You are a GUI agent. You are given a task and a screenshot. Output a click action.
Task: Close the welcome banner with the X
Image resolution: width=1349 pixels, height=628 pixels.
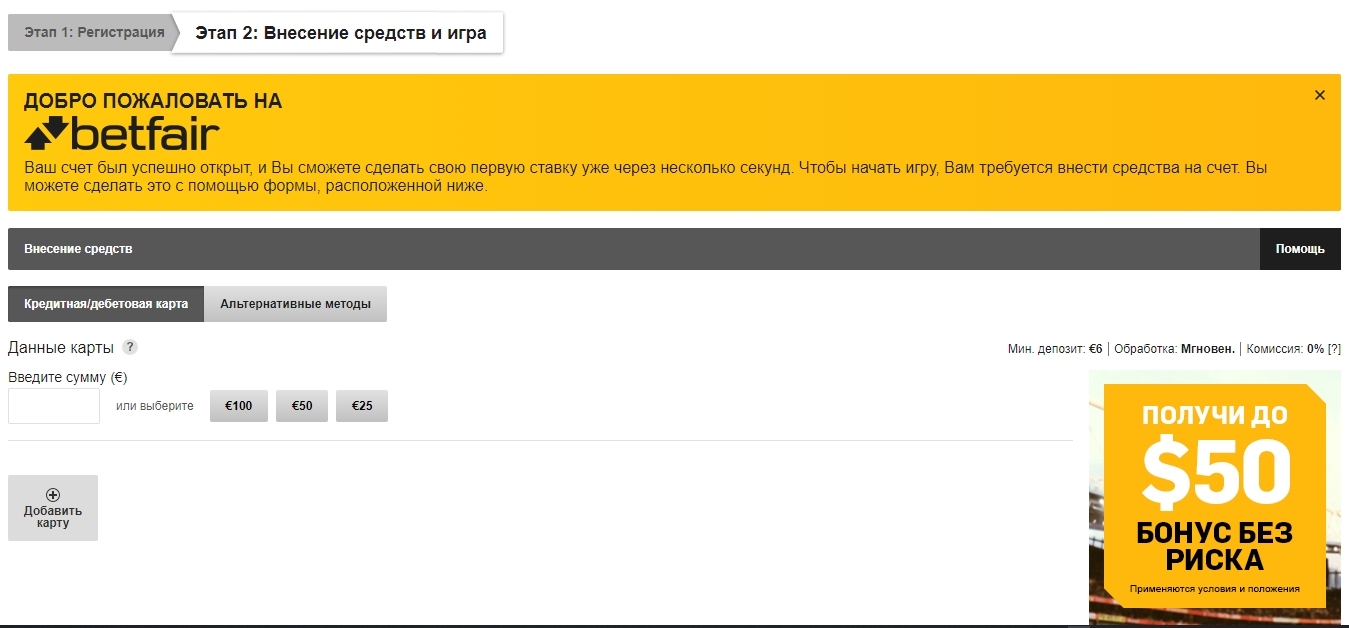click(1320, 95)
